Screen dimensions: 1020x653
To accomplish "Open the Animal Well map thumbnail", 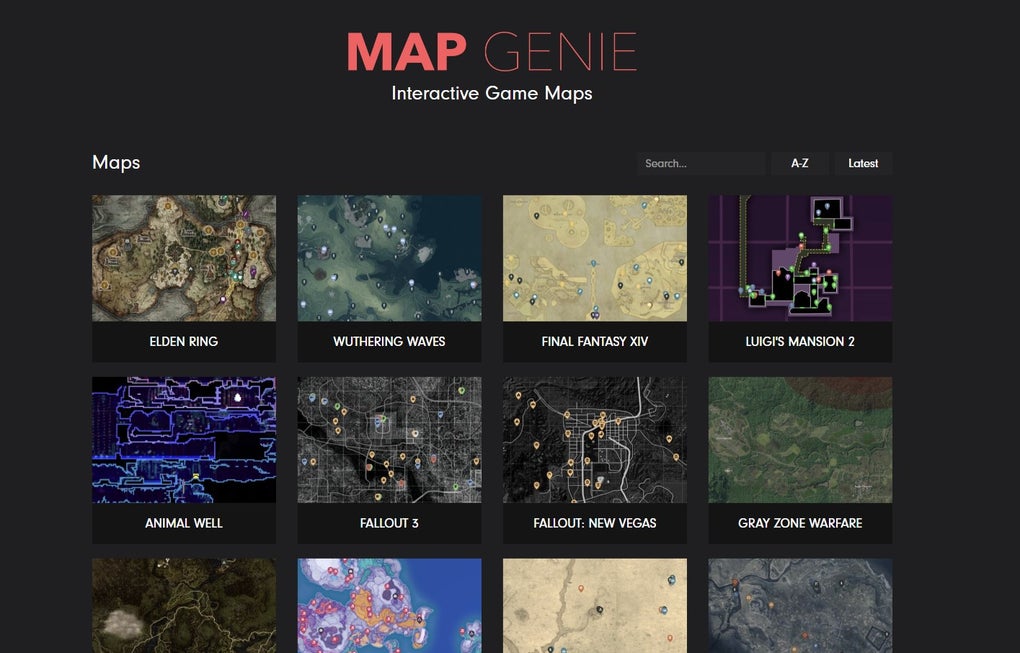I will tap(184, 440).
